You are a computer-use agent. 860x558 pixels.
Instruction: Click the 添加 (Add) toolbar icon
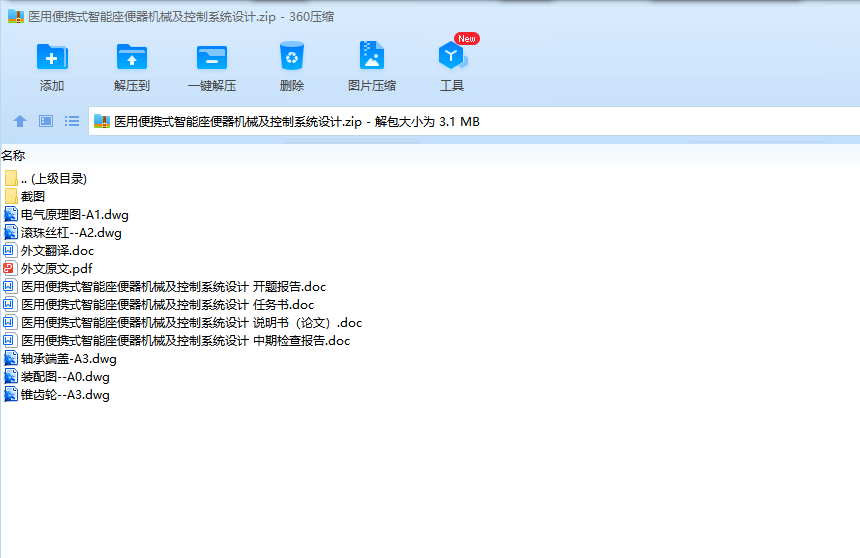52,57
